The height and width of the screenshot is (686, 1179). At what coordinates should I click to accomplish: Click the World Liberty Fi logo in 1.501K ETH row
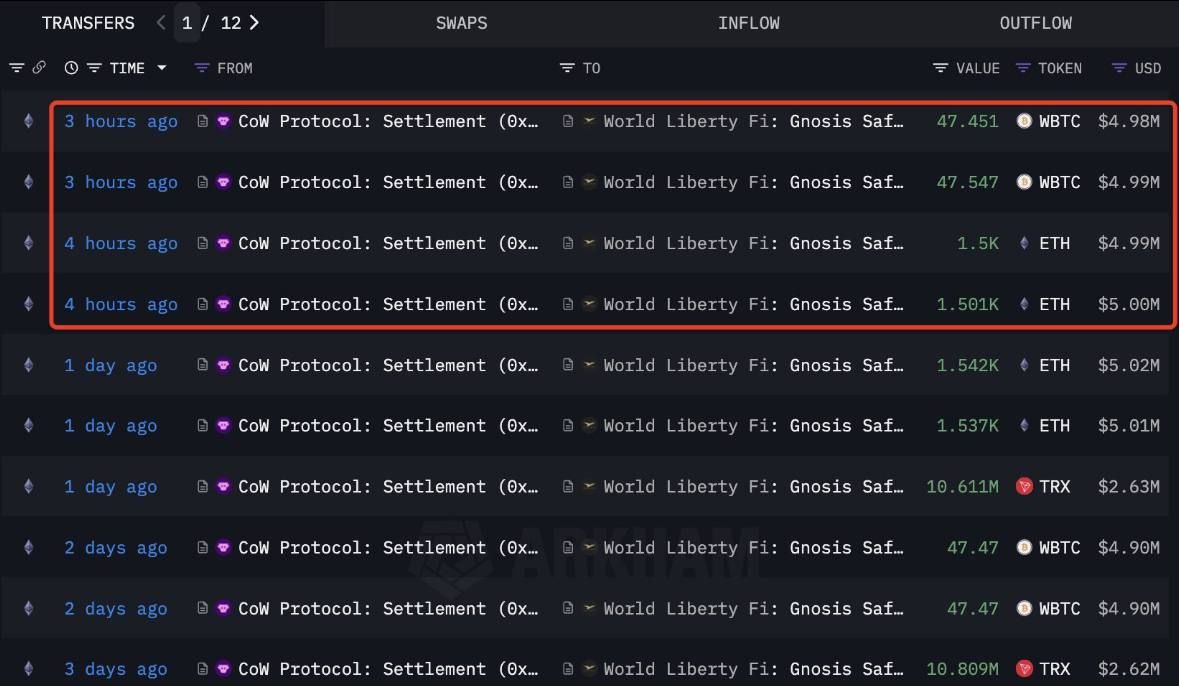589,303
